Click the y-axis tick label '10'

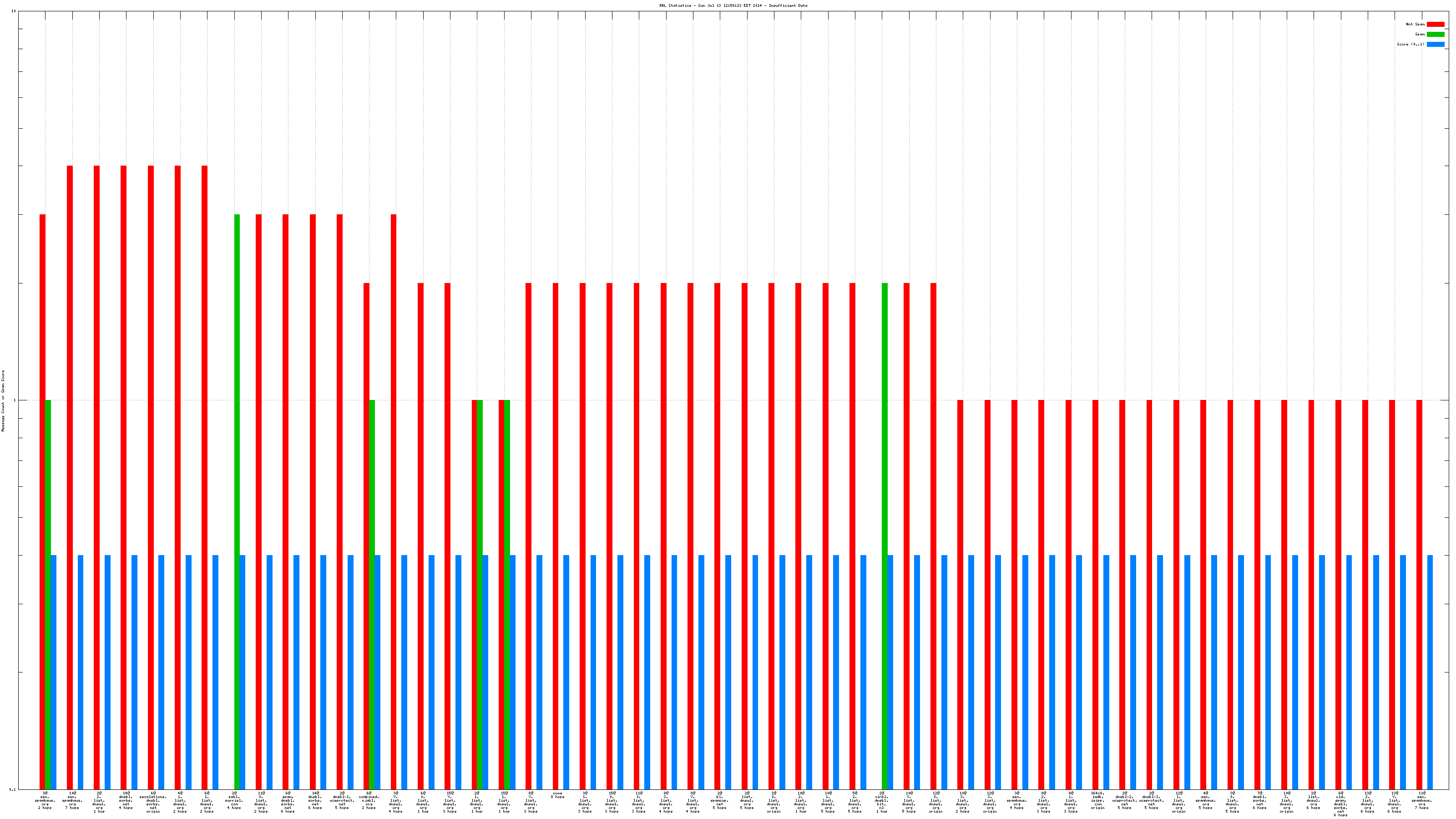click(x=14, y=11)
